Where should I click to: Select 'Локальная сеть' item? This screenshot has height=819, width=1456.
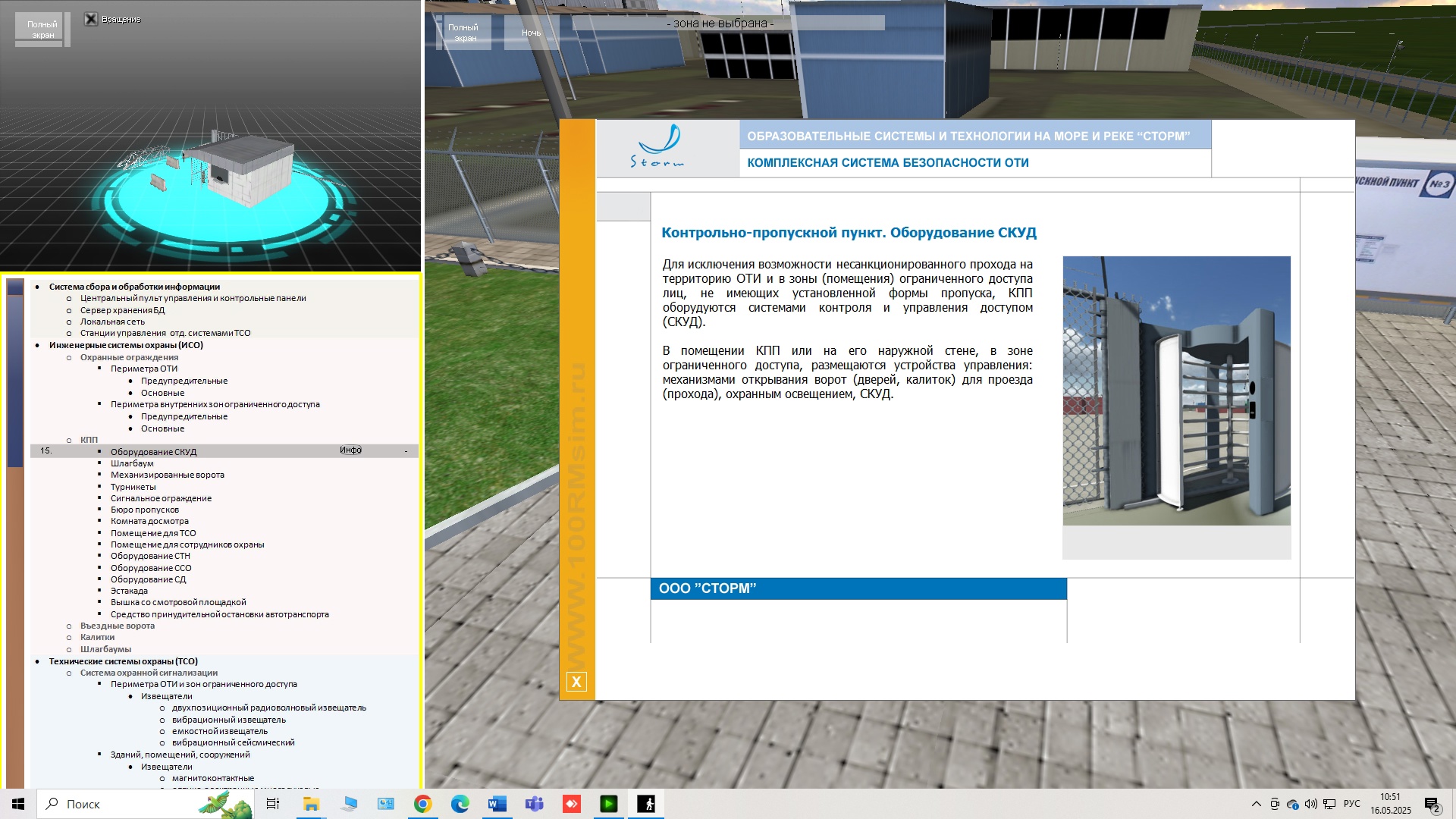[112, 322]
